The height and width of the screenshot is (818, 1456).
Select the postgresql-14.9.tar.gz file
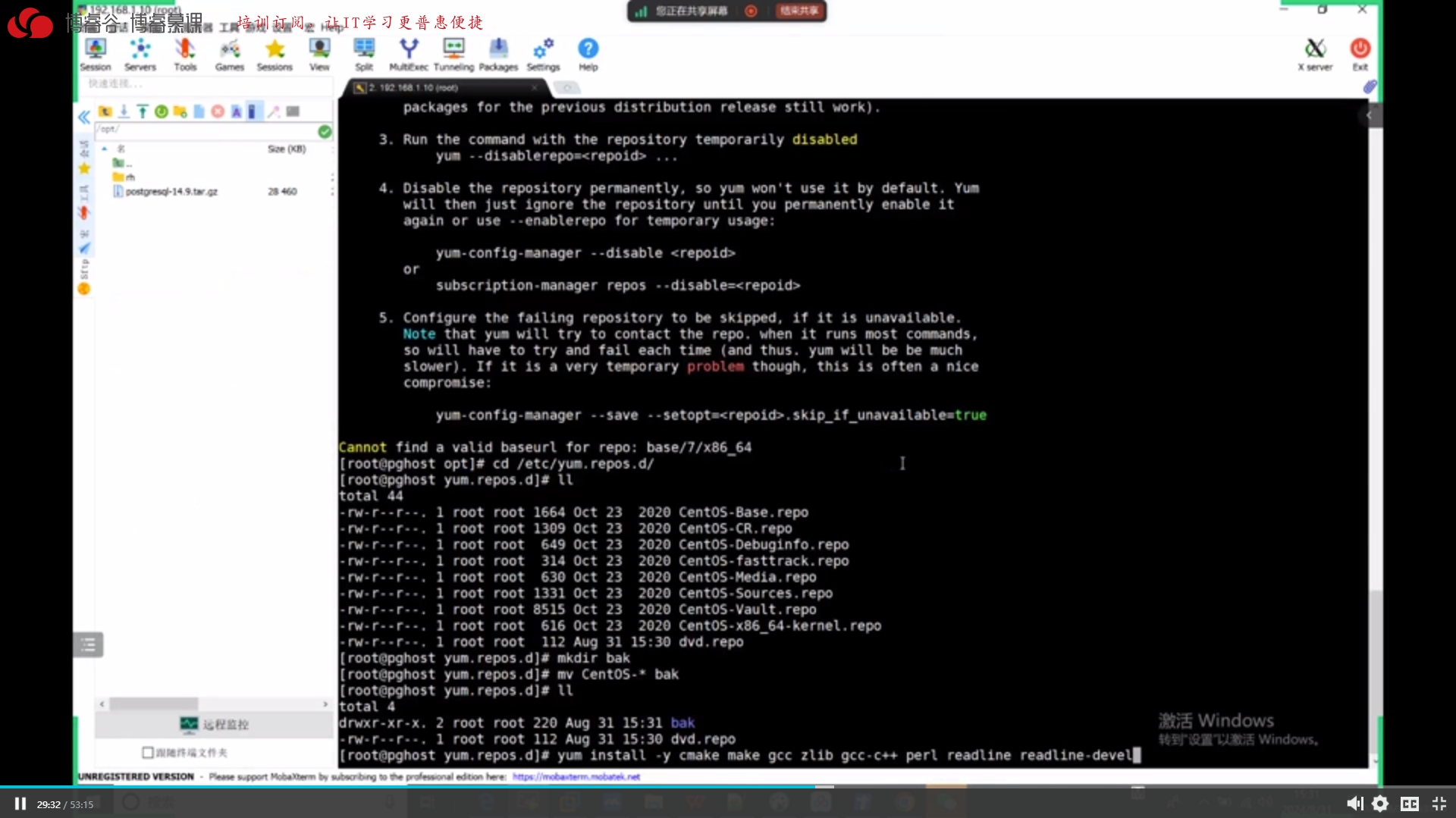pos(165,191)
